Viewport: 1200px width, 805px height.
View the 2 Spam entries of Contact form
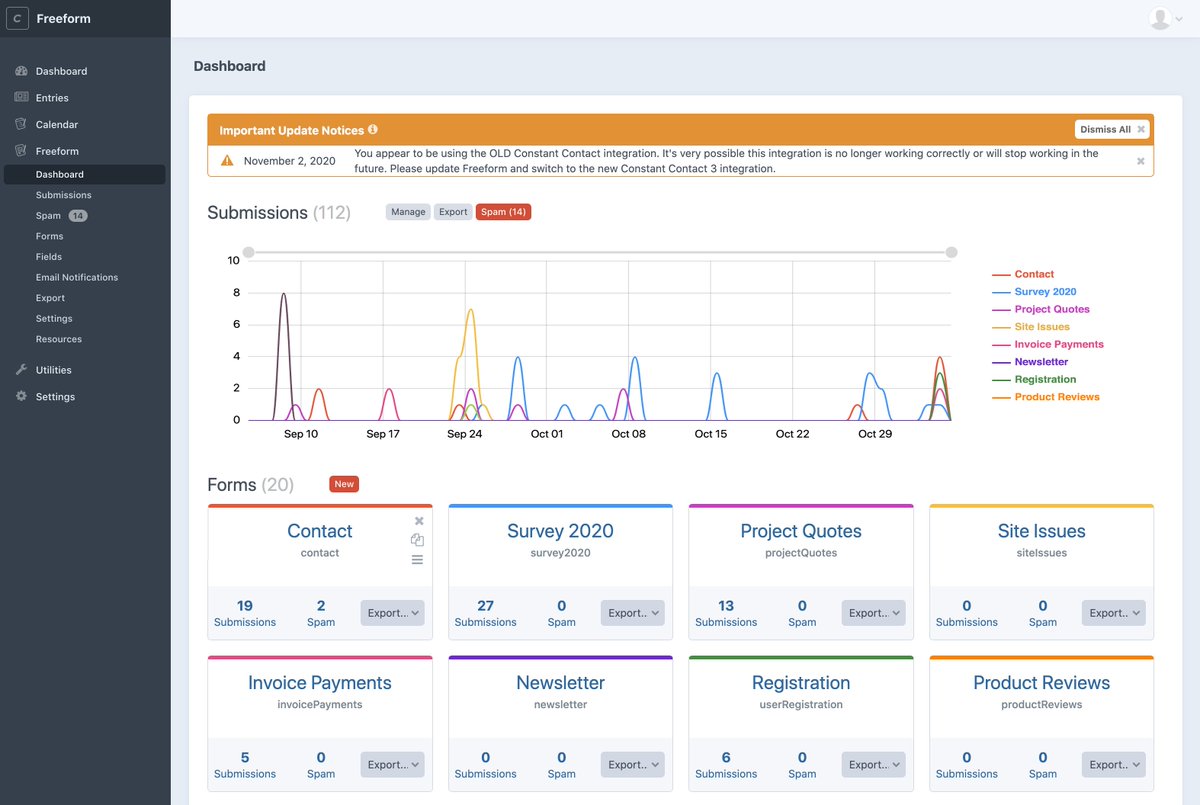321,613
